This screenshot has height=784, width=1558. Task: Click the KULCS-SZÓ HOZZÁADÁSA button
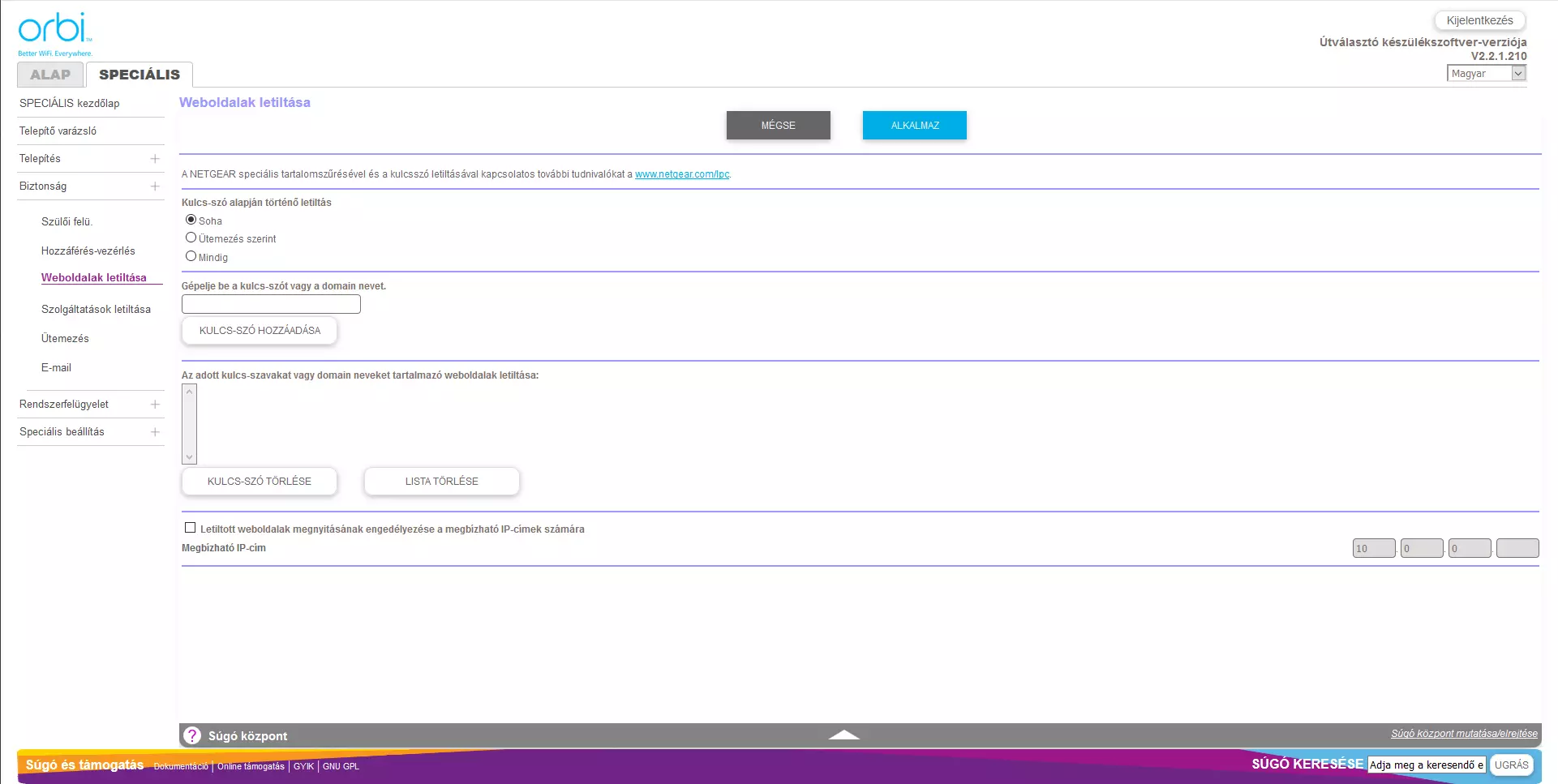tap(260, 331)
